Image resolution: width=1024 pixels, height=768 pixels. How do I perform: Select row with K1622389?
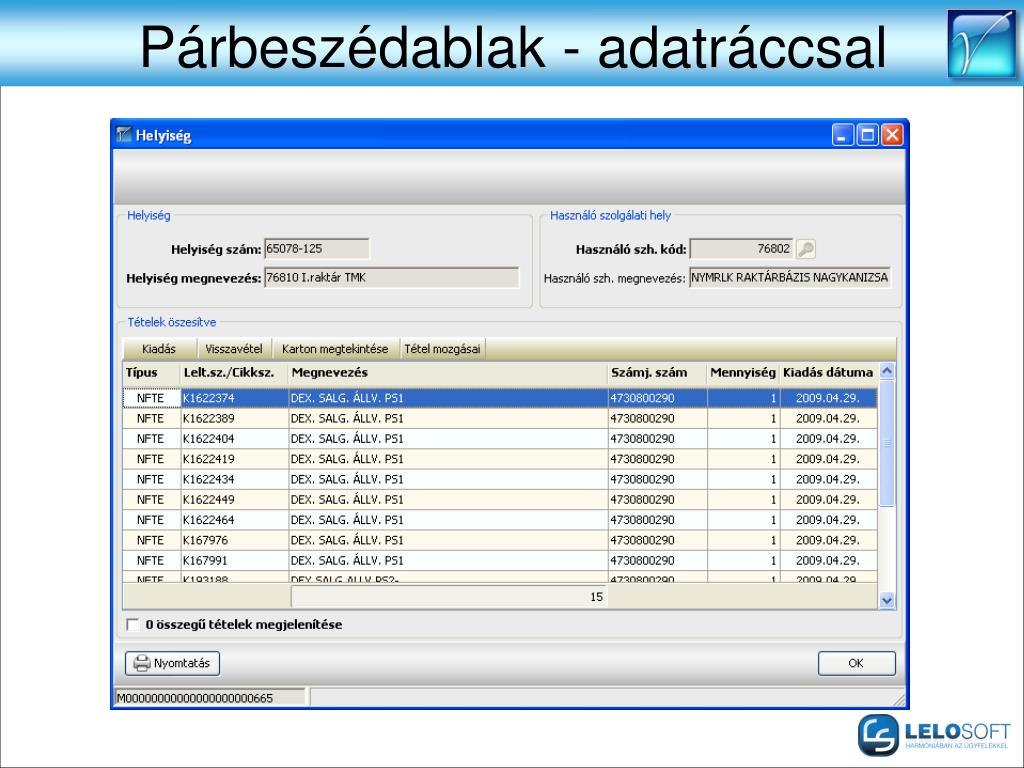pyautogui.click(x=500, y=419)
